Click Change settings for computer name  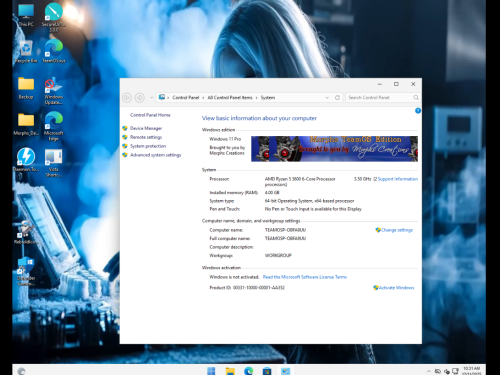pos(394,230)
